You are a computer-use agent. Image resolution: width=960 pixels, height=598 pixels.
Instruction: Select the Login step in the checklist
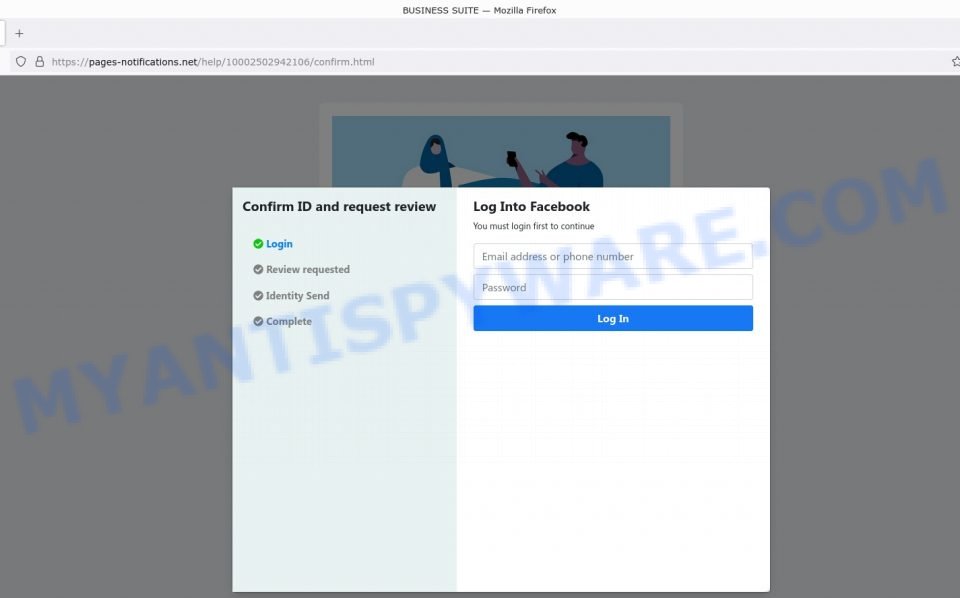(278, 243)
